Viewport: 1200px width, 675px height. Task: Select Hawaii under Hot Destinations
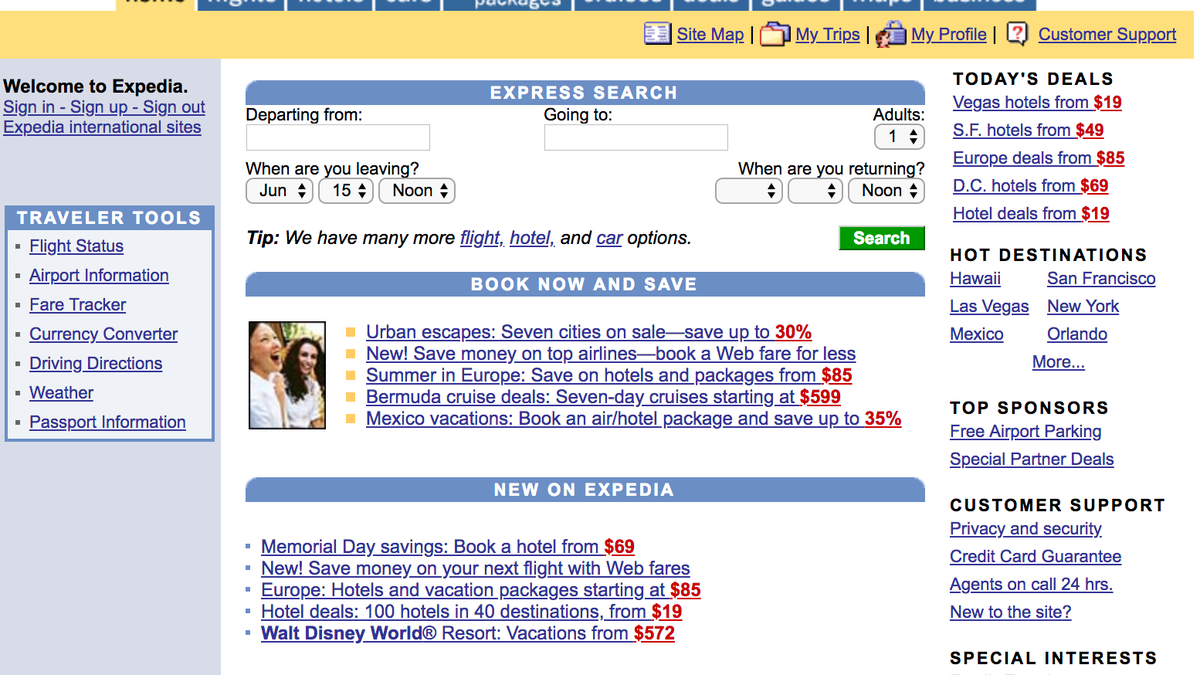click(x=975, y=279)
